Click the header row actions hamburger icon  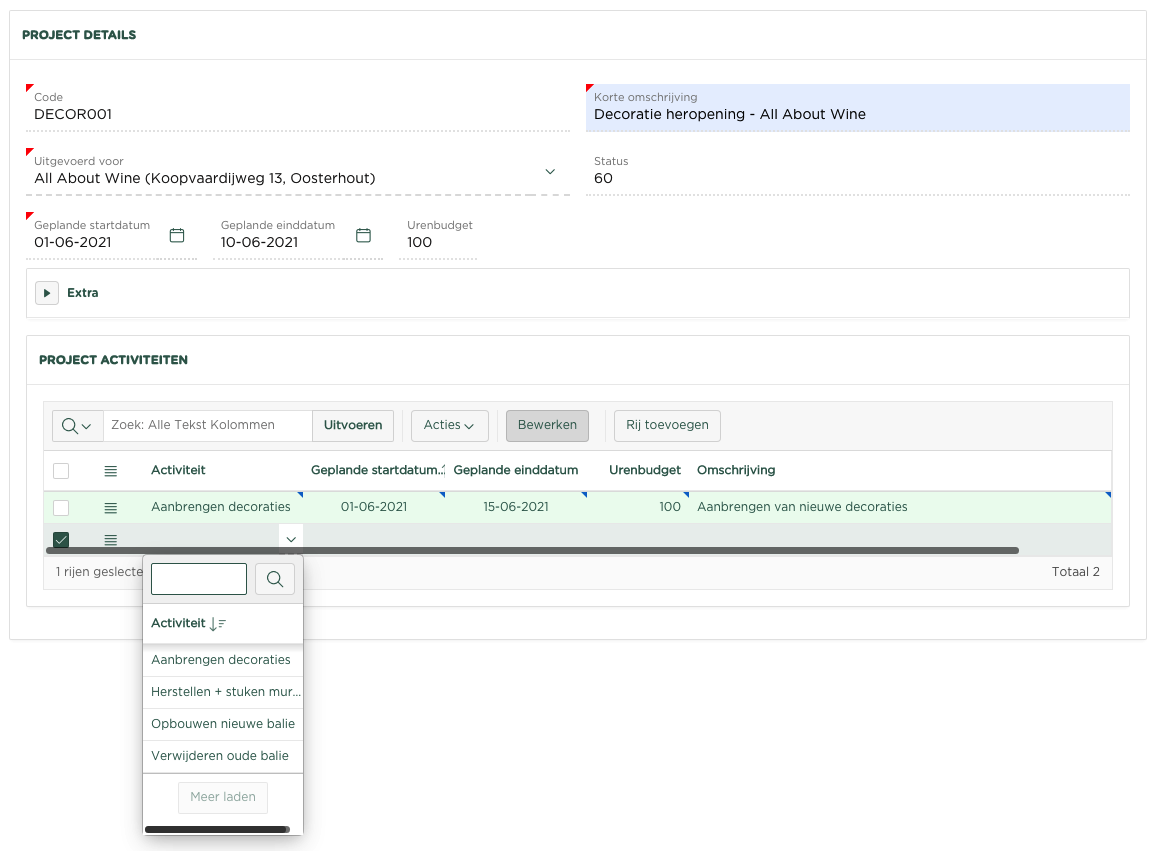tap(111, 471)
